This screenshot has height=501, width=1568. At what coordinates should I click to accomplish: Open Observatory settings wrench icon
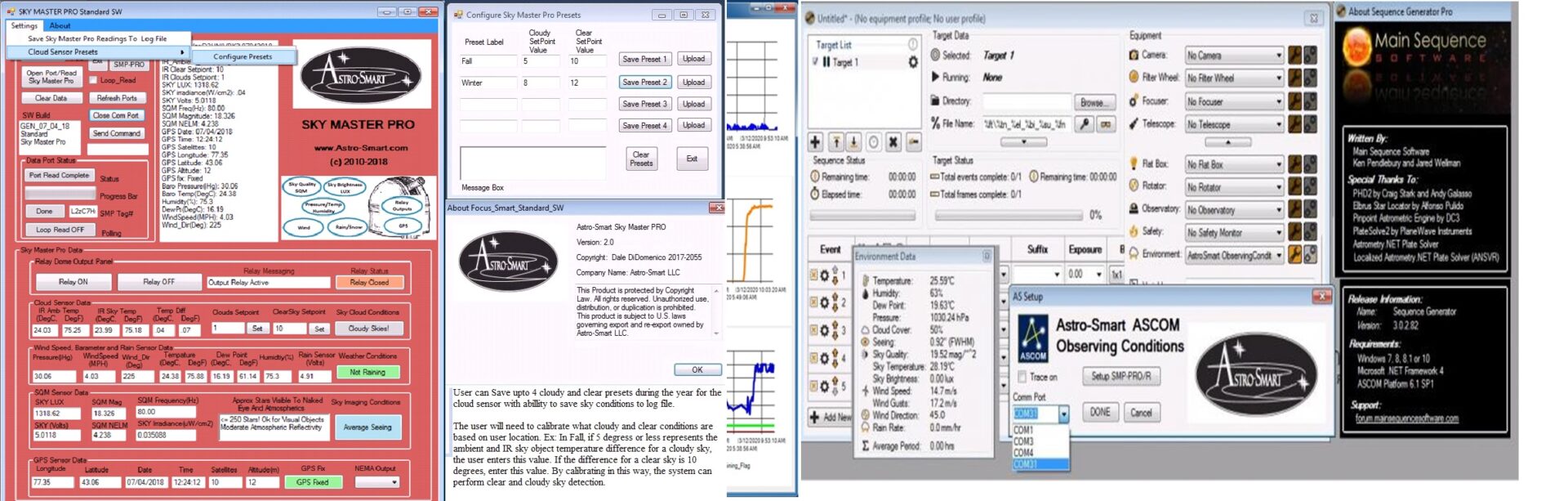1294,210
